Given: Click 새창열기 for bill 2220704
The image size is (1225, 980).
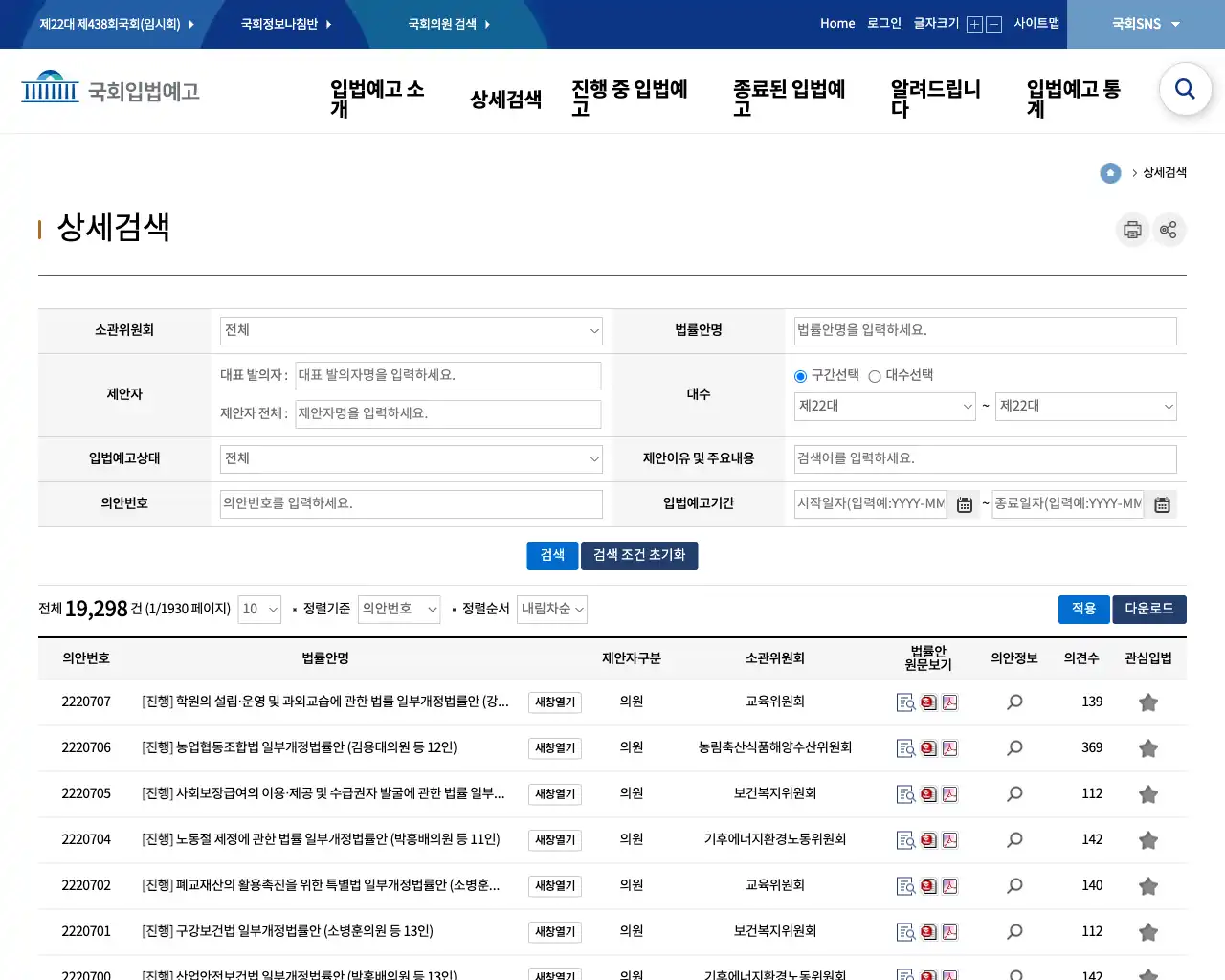Looking at the screenshot, I should 555,840.
